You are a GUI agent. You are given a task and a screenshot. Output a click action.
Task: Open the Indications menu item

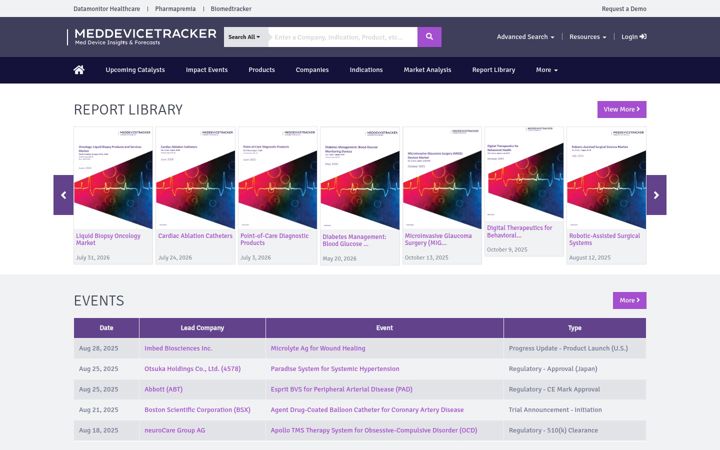point(366,70)
